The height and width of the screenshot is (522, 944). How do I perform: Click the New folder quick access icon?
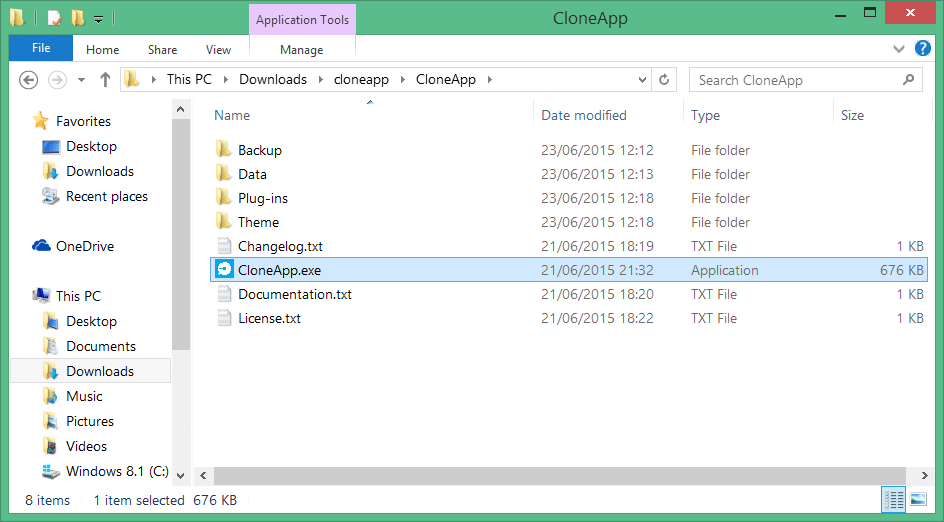tap(78, 19)
